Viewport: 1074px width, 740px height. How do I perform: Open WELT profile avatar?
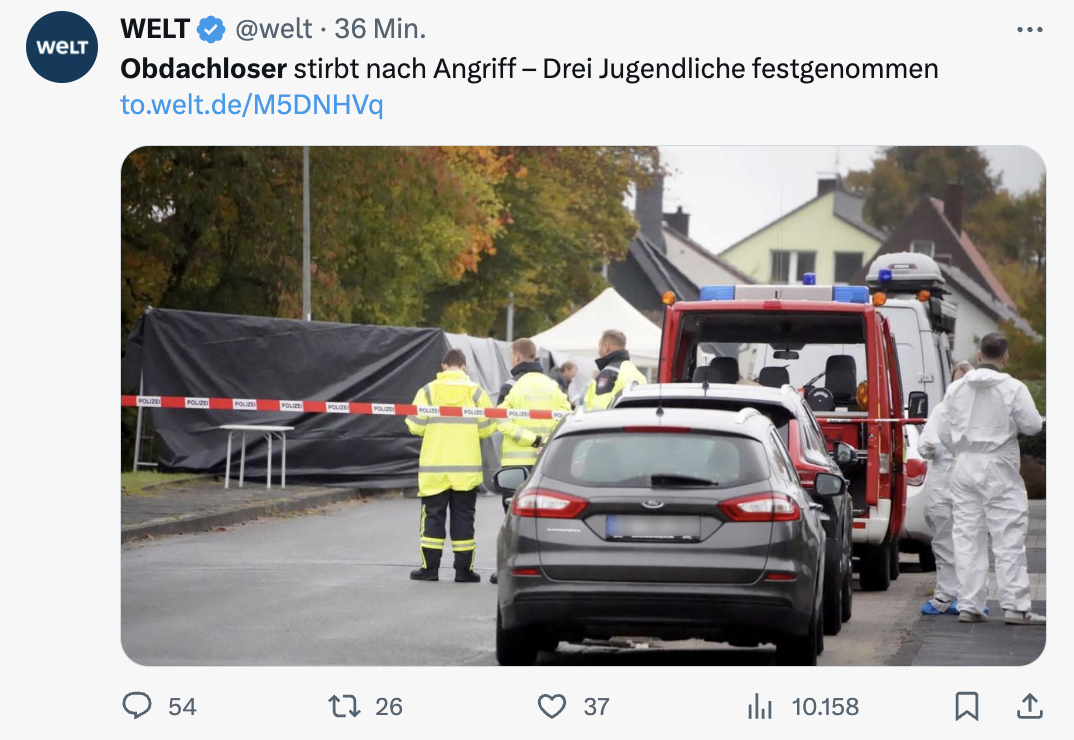pyautogui.click(x=62, y=47)
